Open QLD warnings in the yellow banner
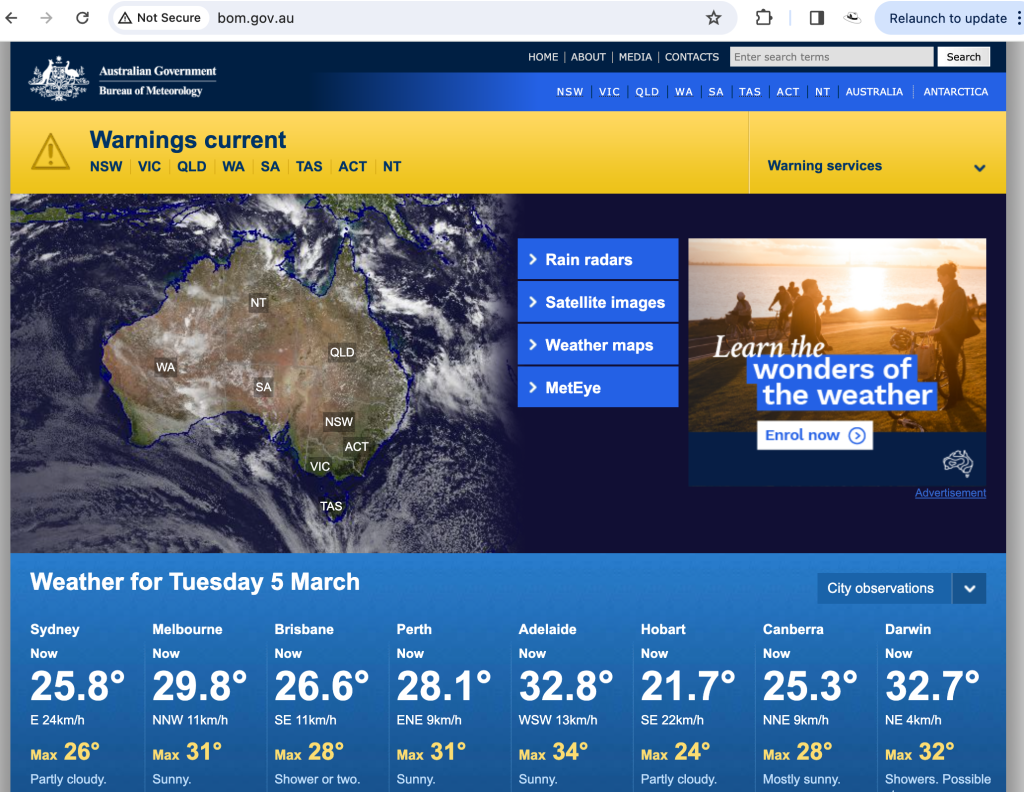The image size is (1024, 792). (191, 166)
